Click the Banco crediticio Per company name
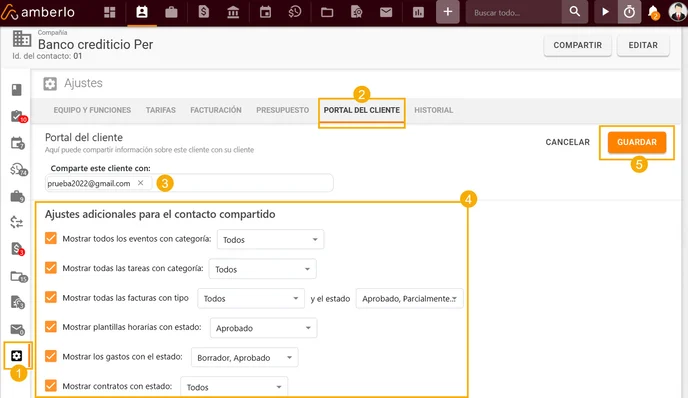This screenshot has height=398, width=688. click(x=95, y=45)
